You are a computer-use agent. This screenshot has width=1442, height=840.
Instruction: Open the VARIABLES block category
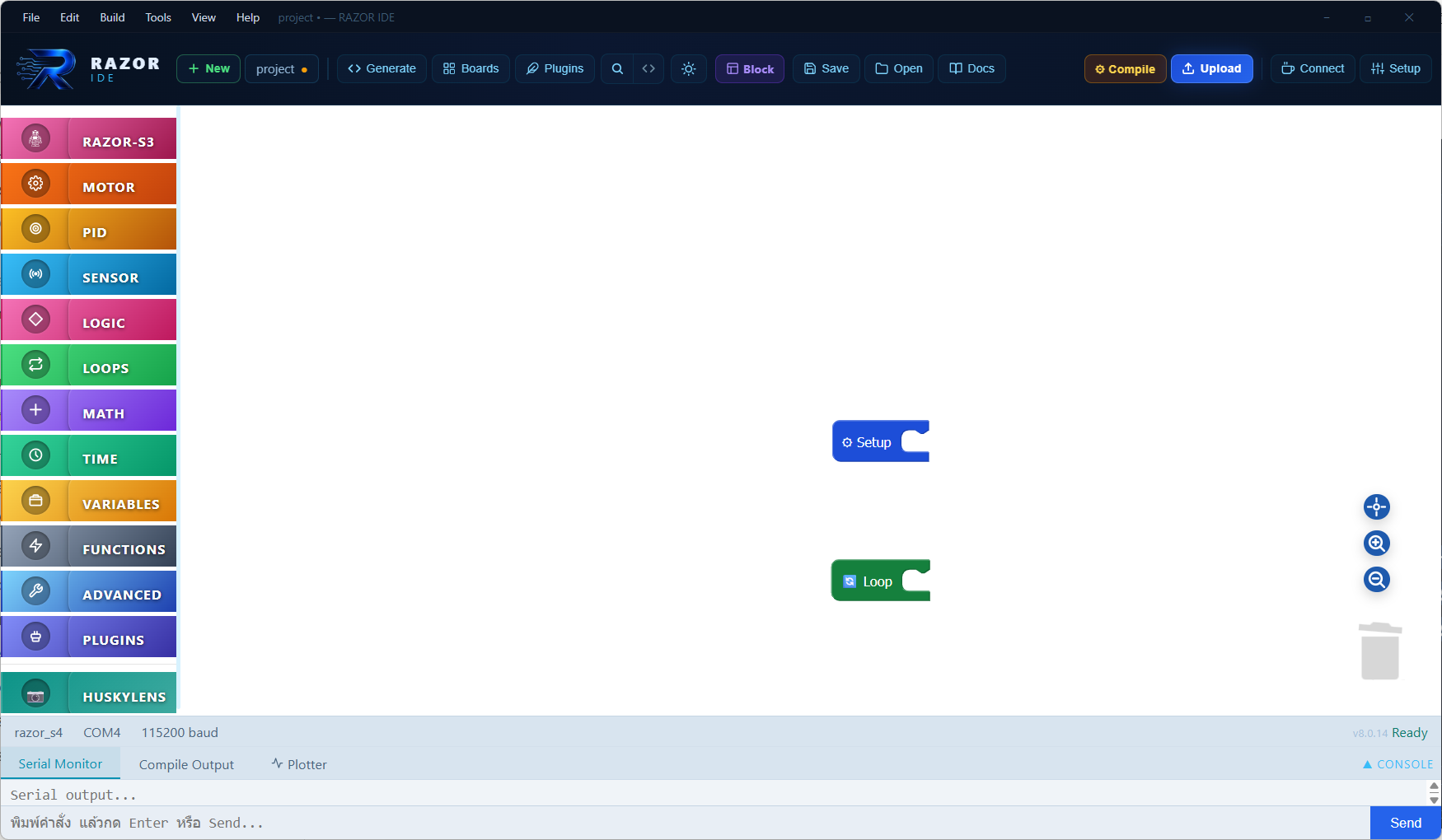(89, 501)
